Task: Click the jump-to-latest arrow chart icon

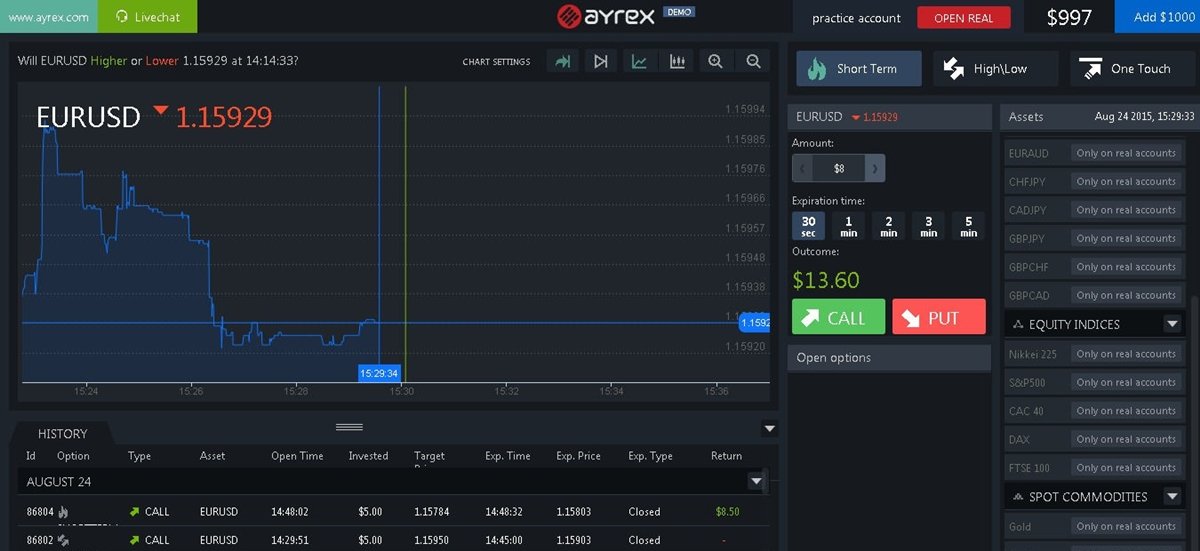Action: pos(563,62)
